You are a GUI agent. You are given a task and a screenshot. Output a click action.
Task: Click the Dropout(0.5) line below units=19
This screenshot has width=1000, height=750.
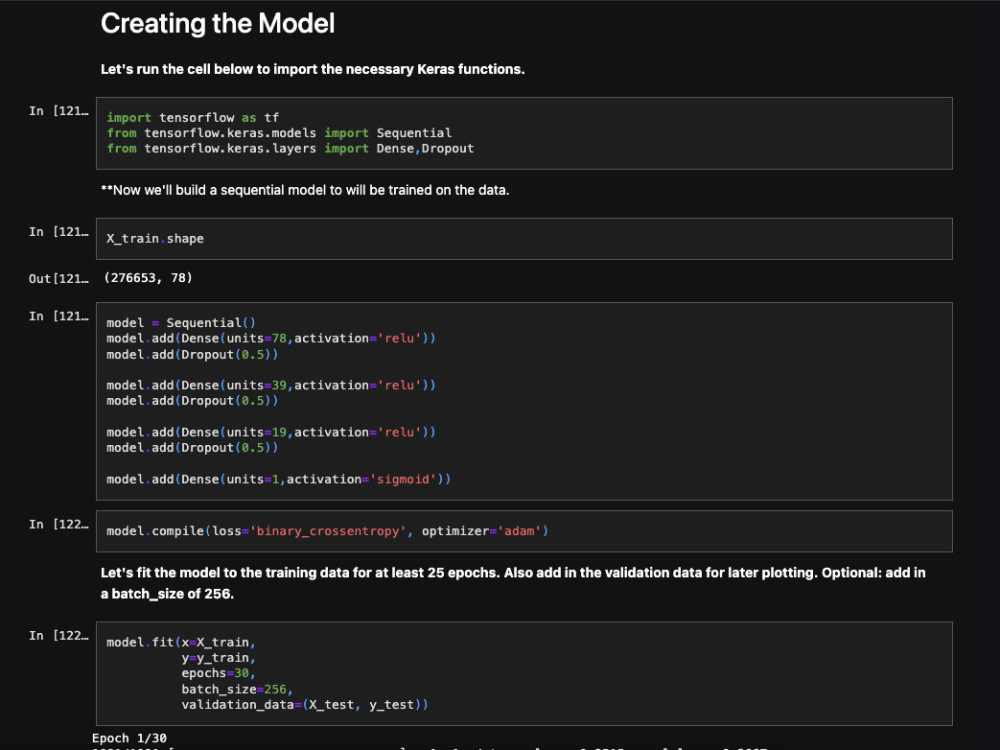pos(192,448)
